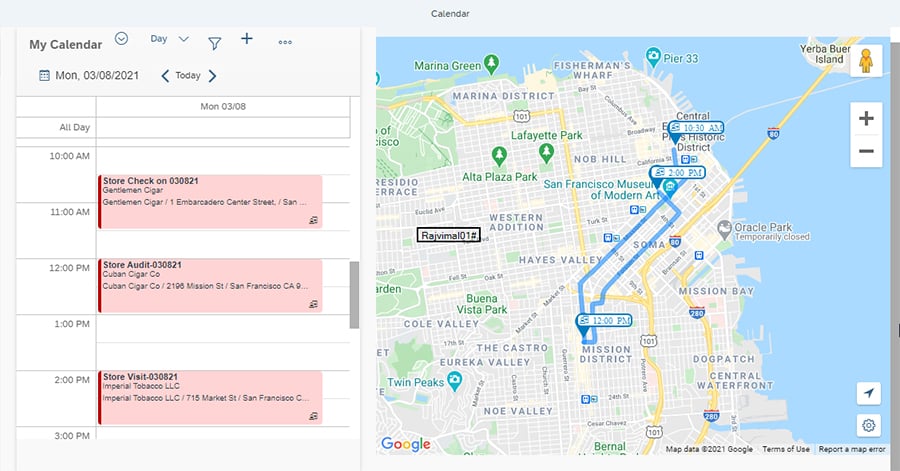The height and width of the screenshot is (471, 900).
Task: Click the Rajvimal01# label on map
Action: pyautogui.click(x=449, y=235)
